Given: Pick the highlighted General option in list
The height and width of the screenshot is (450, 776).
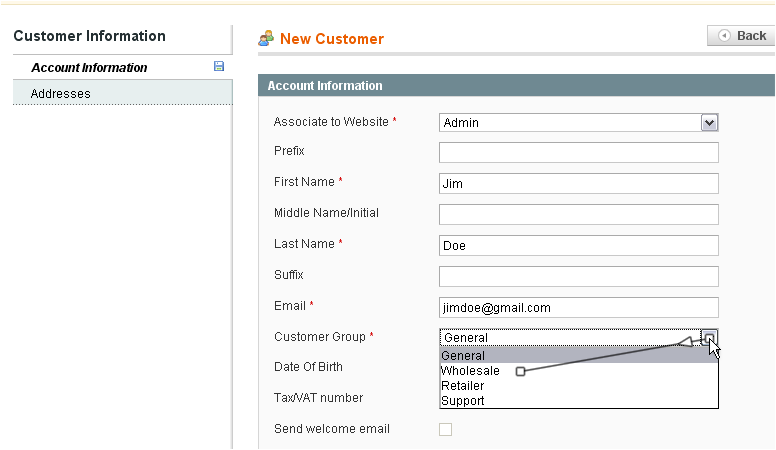Looking at the screenshot, I should click(x=579, y=355).
